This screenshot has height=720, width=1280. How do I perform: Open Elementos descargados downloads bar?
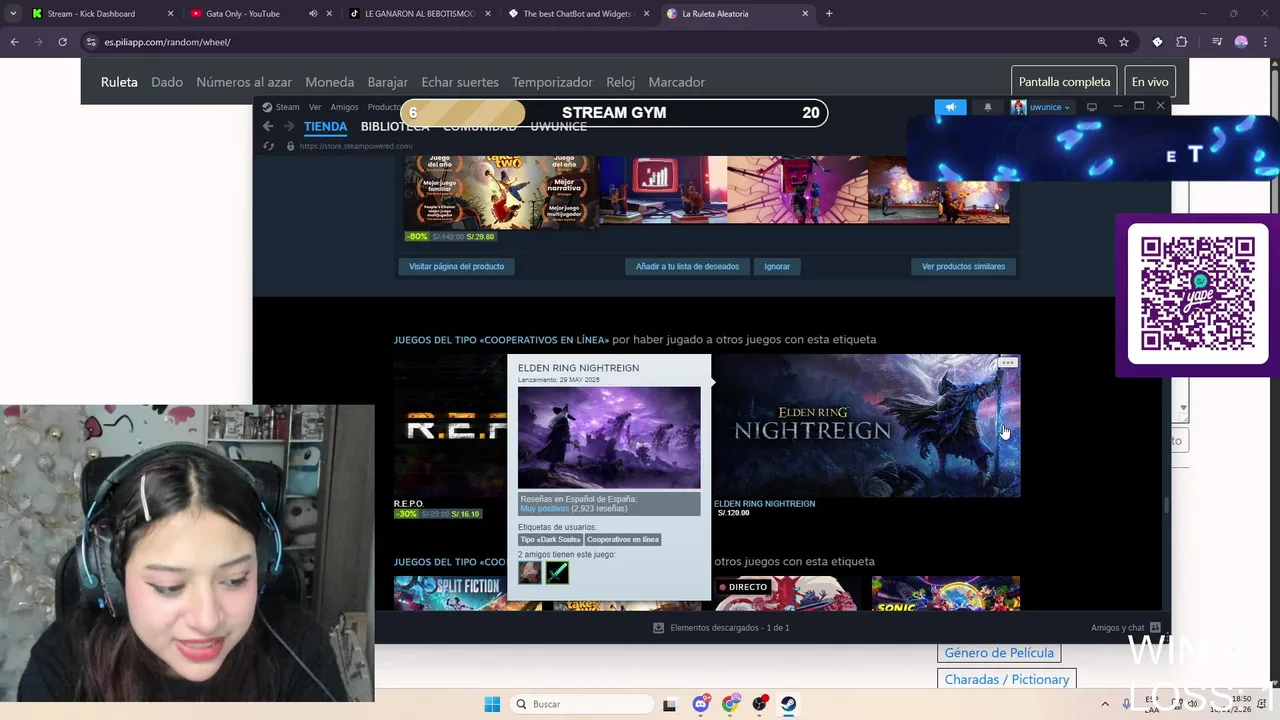720,628
